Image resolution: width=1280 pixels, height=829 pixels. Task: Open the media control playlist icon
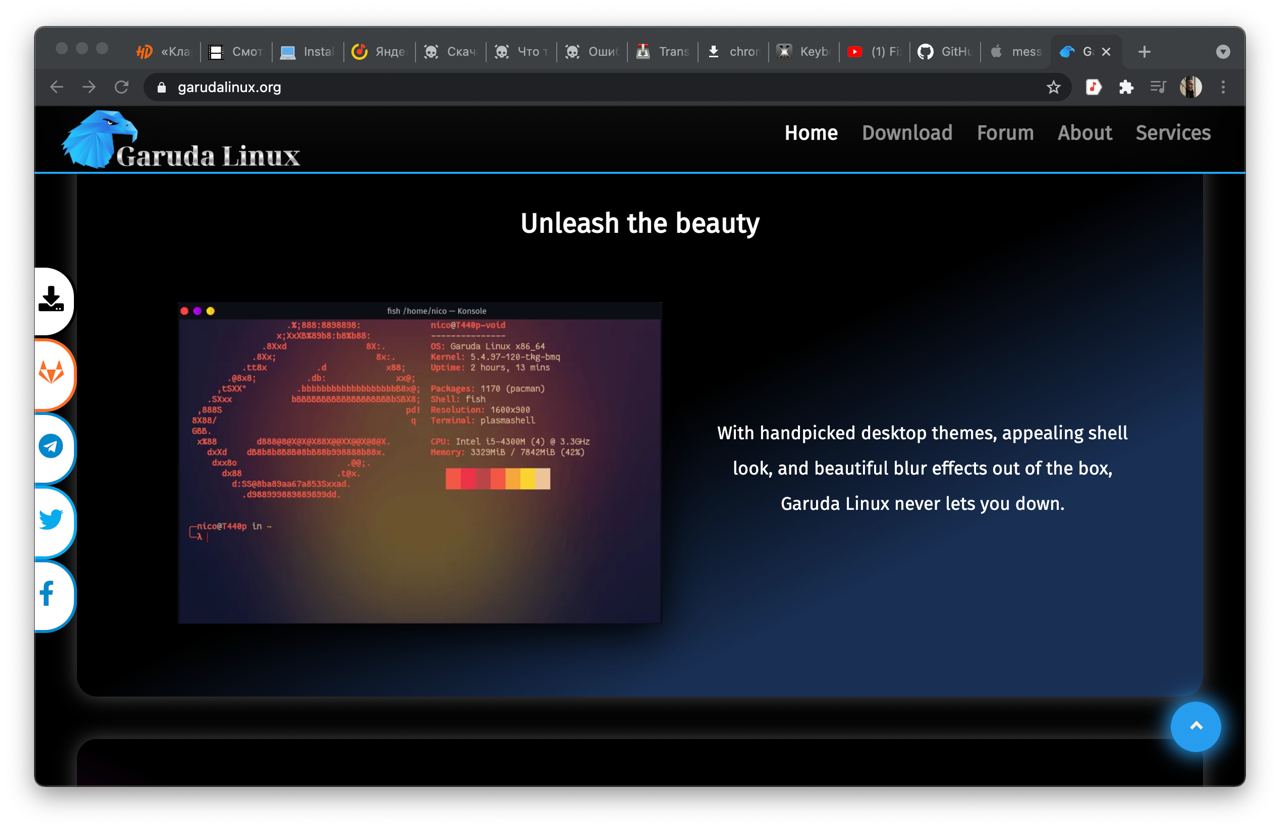[1158, 87]
